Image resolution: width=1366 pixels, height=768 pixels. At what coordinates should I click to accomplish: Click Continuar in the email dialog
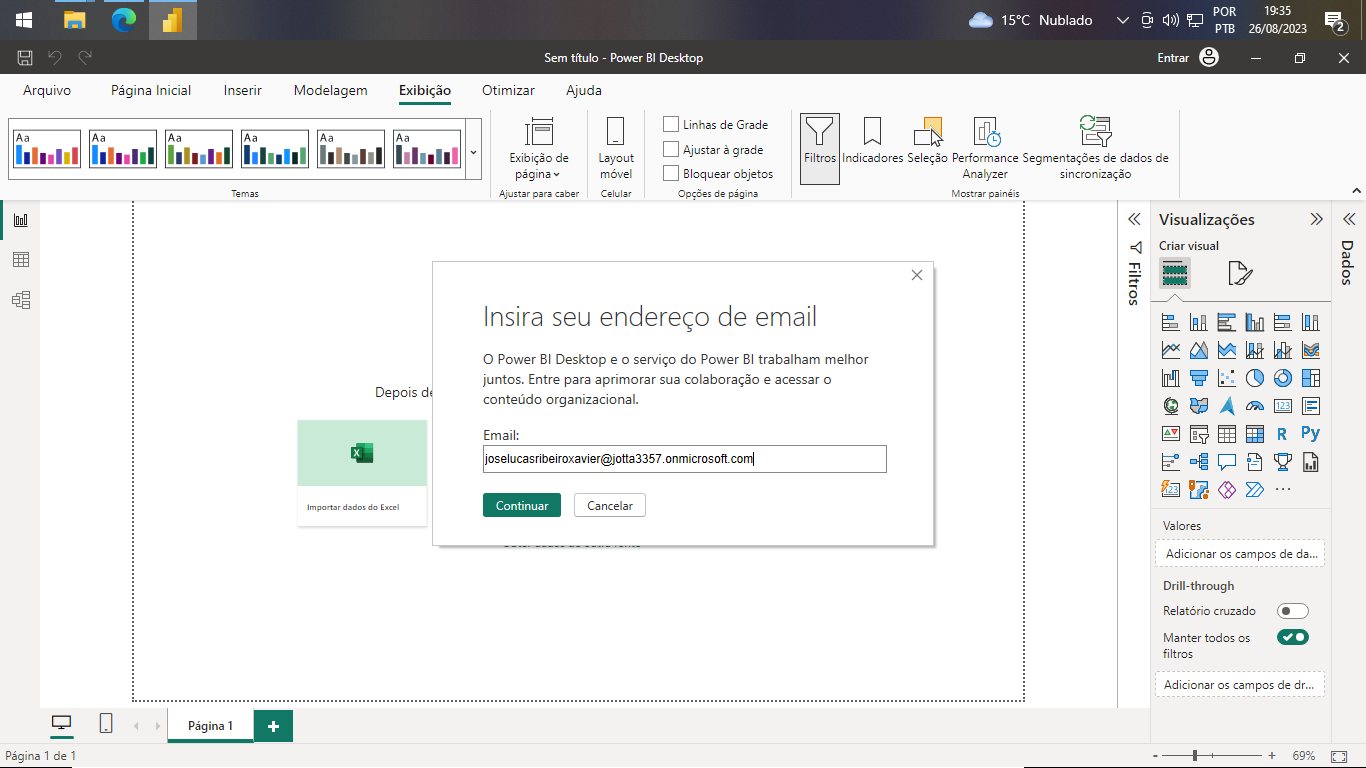pyautogui.click(x=522, y=505)
